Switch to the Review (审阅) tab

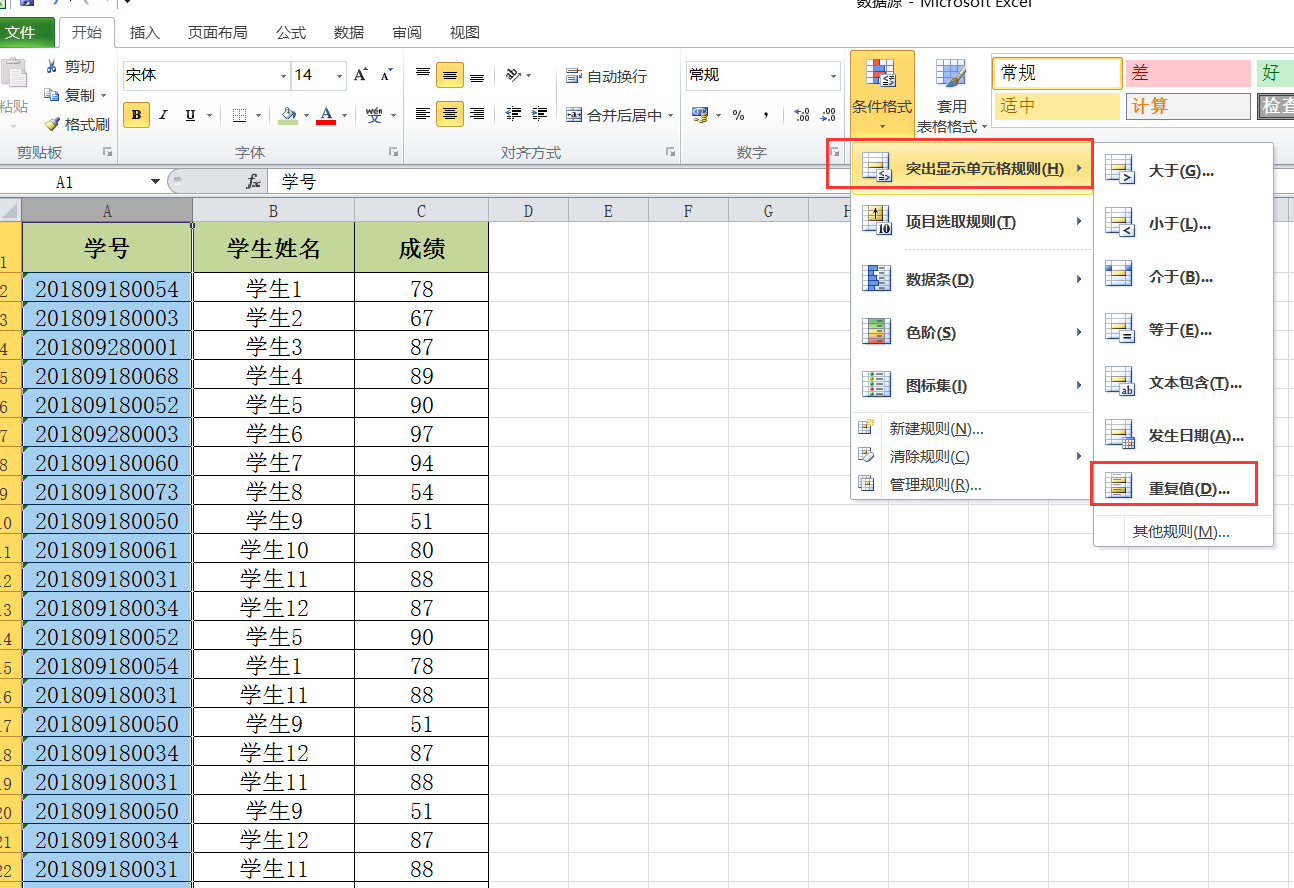coord(407,32)
